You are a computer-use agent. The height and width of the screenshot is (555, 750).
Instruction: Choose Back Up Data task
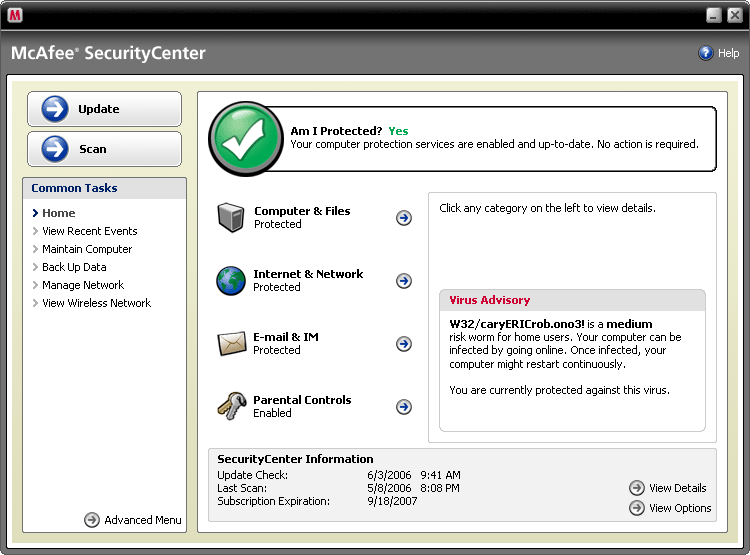click(x=74, y=267)
